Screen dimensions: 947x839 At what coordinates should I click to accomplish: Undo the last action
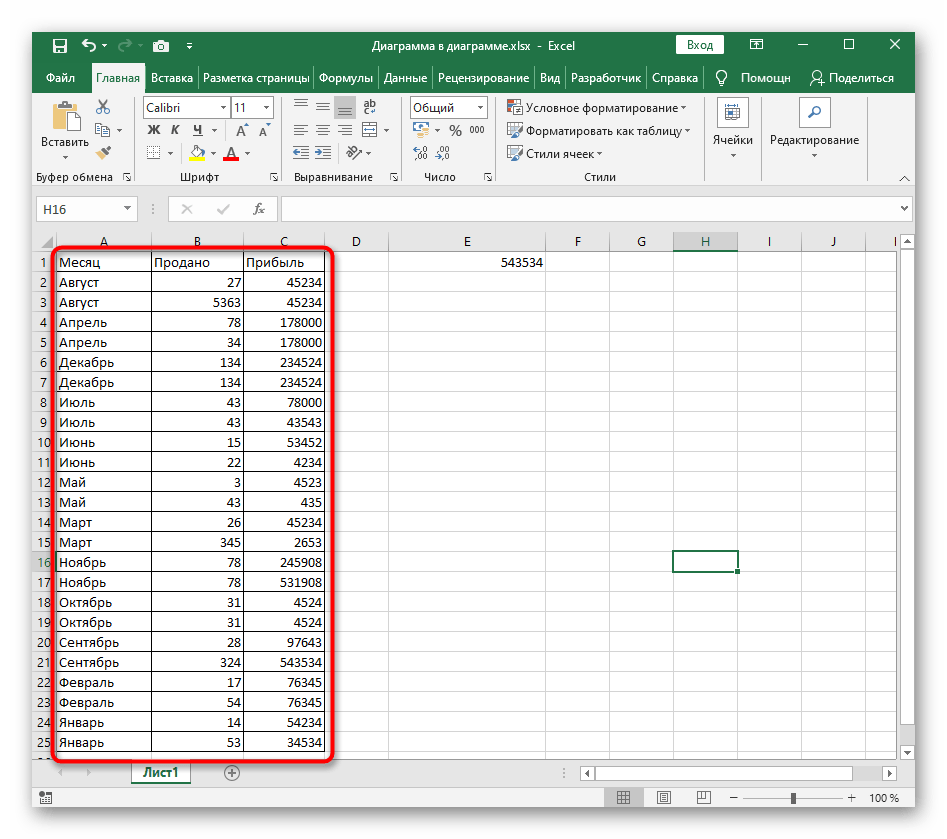[89, 45]
